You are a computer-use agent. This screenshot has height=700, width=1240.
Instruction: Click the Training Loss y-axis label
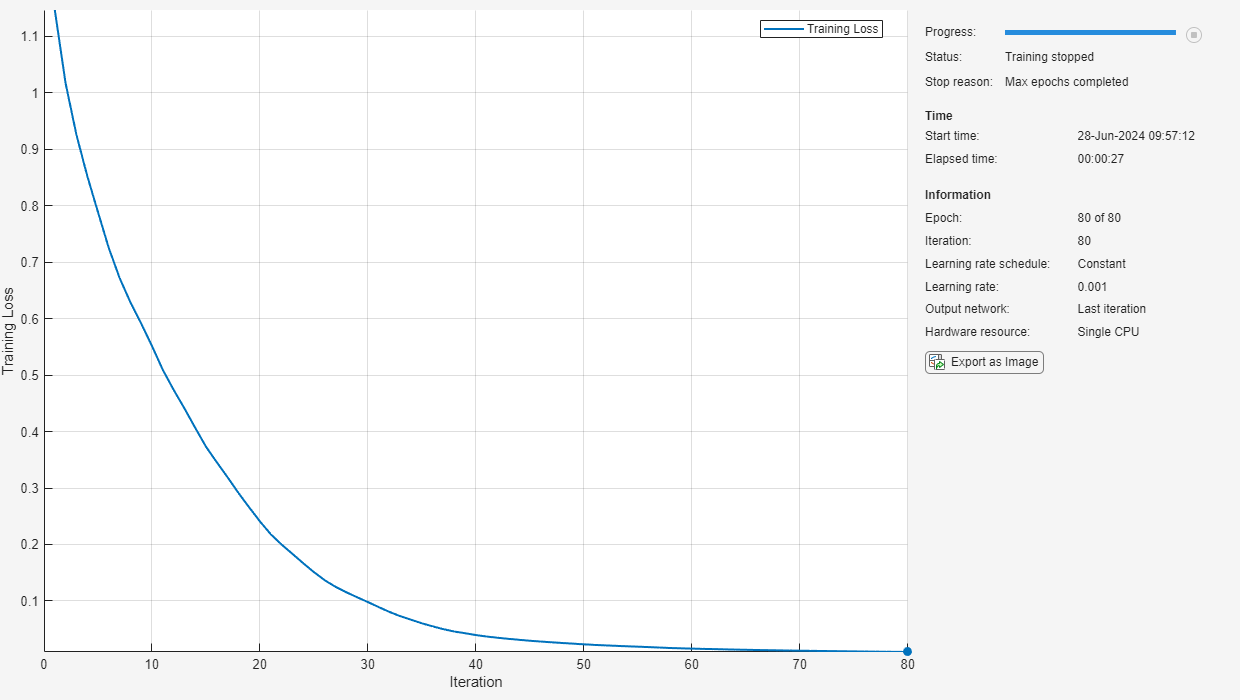point(9,331)
